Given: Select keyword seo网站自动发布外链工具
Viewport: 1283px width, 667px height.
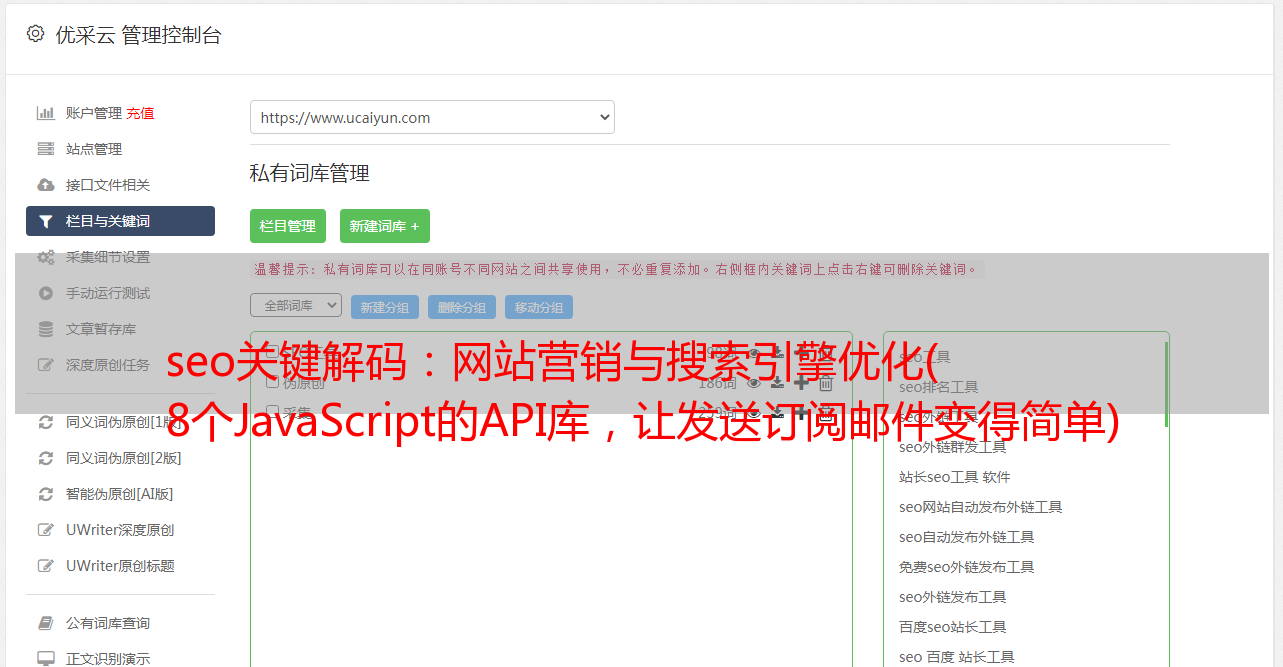Looking at the screenshot, I should (980, 507).
